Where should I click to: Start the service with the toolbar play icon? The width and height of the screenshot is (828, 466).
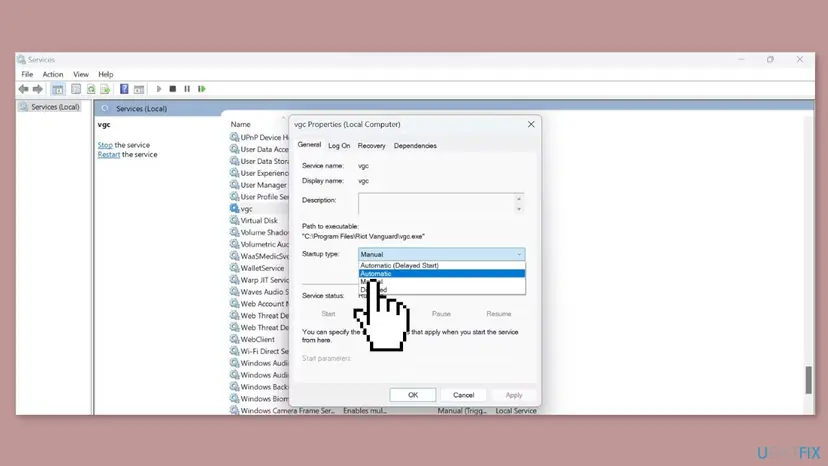pyautogui.click(x=159, y=89)
